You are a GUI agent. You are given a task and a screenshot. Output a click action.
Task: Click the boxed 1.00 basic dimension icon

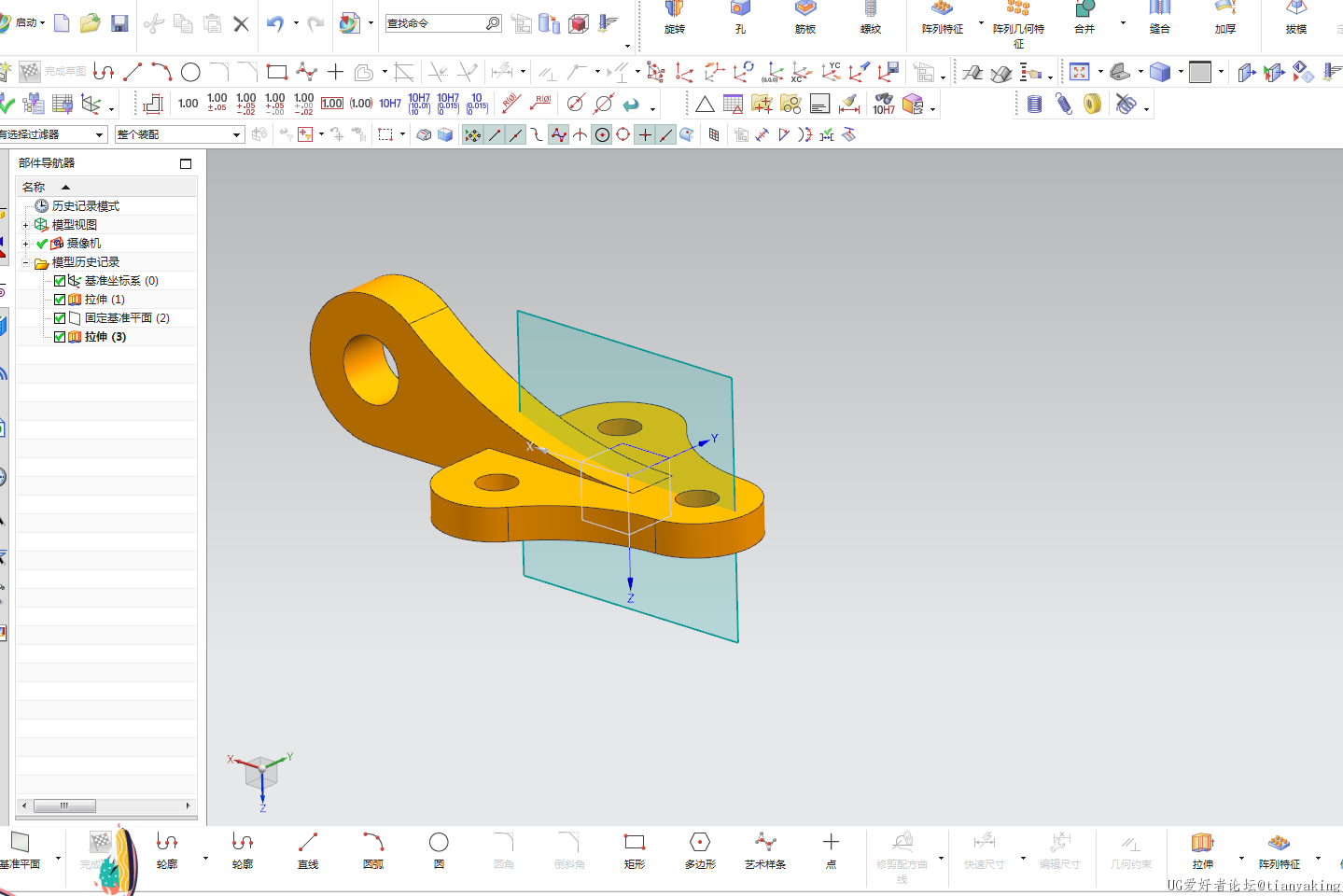tap(332, 104)
